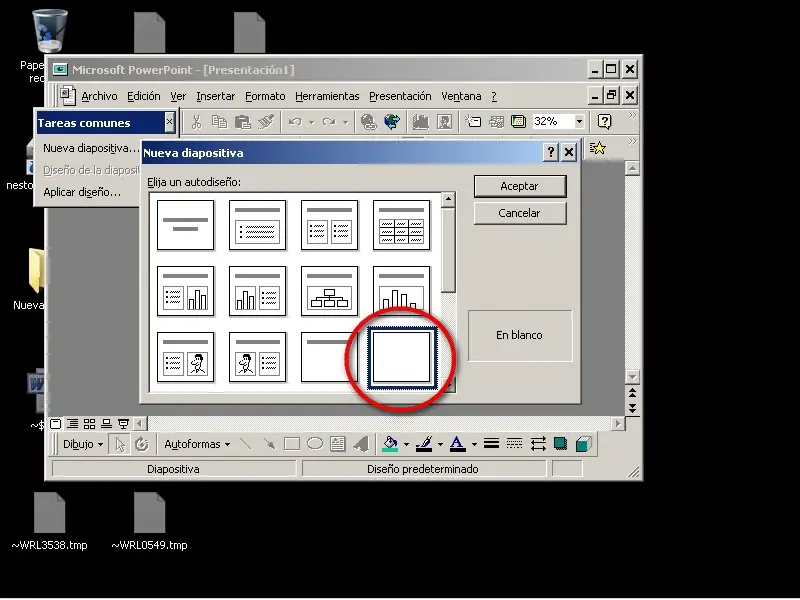Select the Title Slide layout thumbnail
The height and width of the screenshot is (600, 800).
point(185,225)
